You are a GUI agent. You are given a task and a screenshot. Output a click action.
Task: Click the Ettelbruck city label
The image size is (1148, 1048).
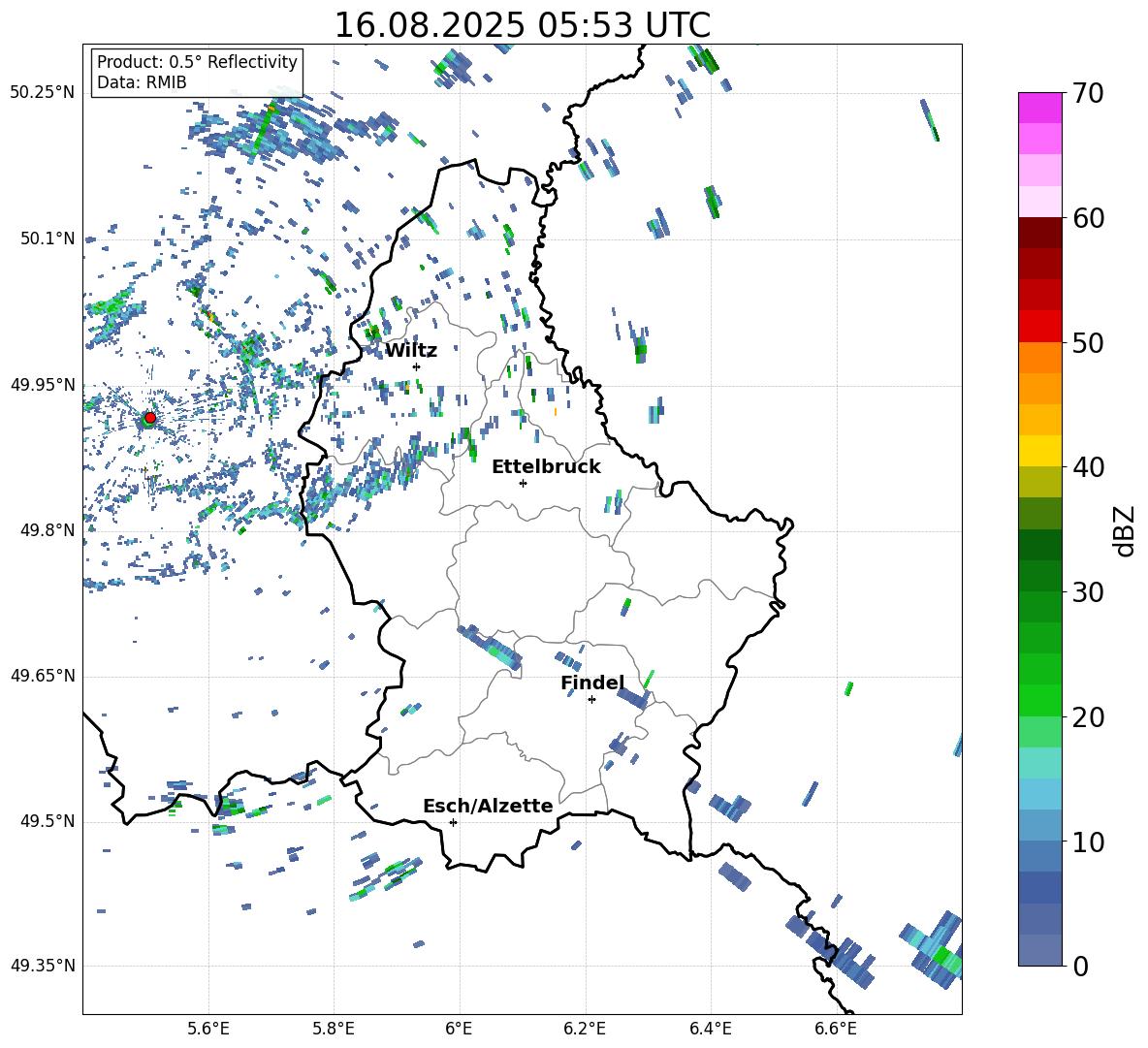point(546,467)
